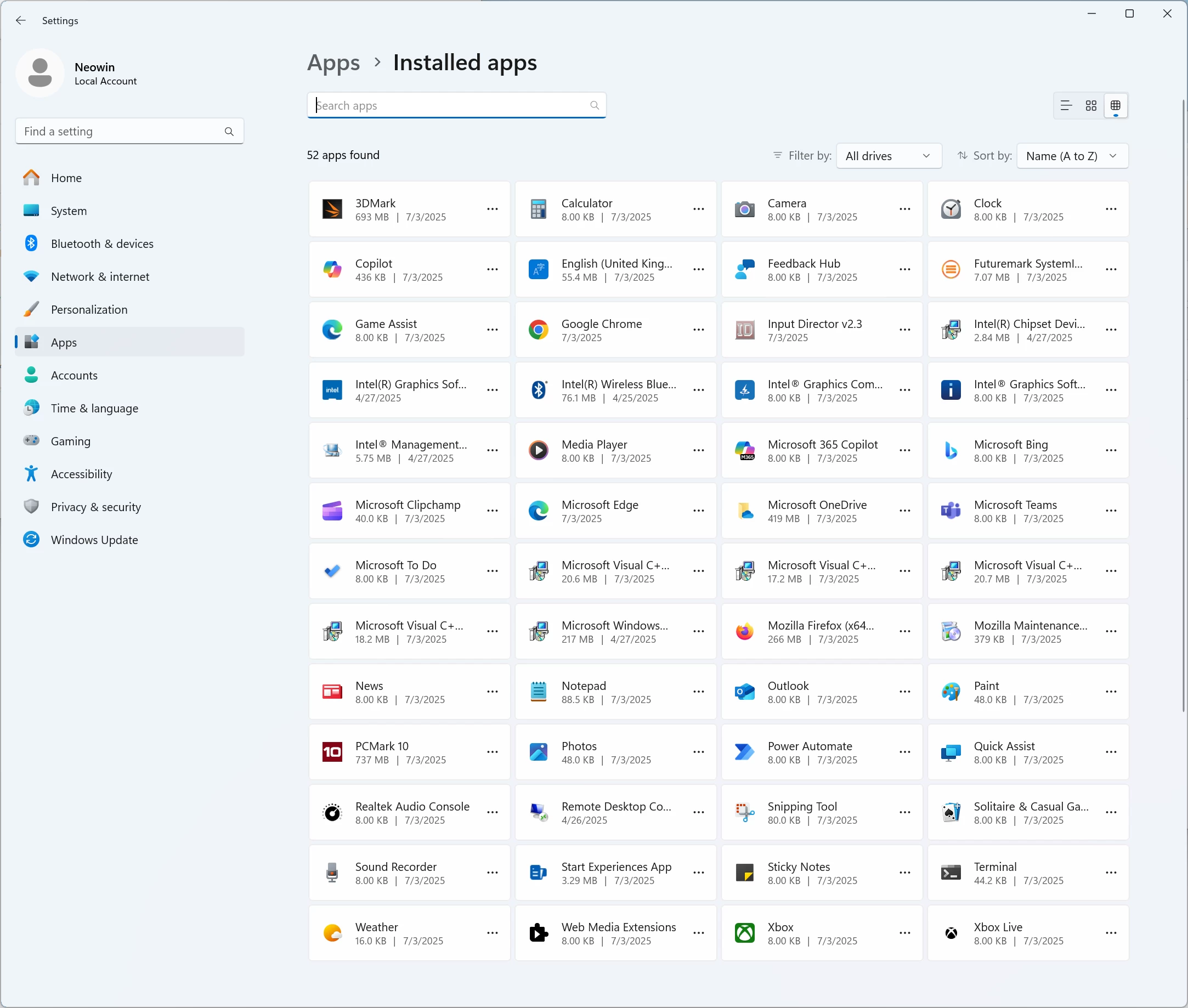
Task: Open the All drives filter dropdown
Action: (x=889, y=156)
